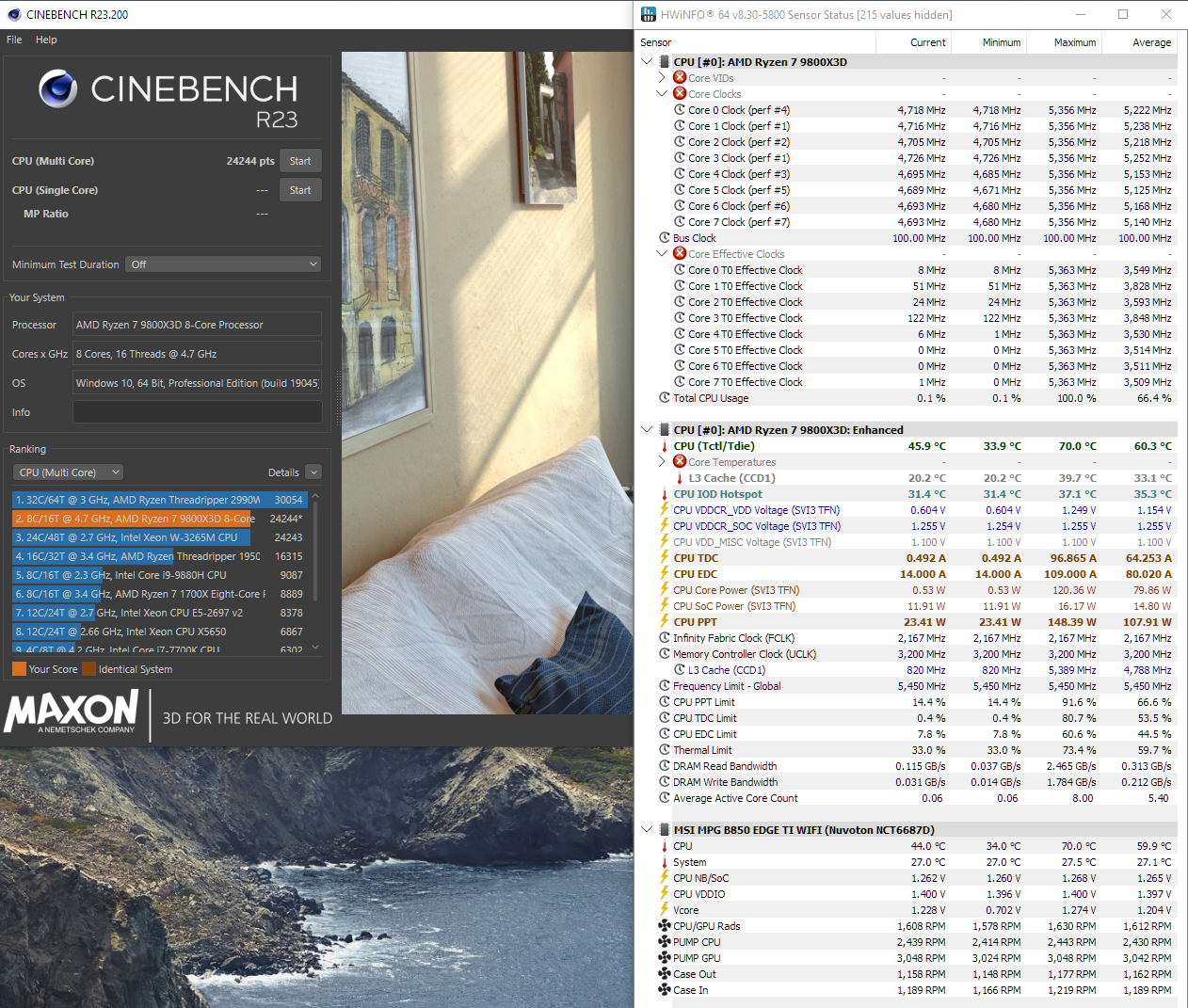The image size is (1188, 1008).
Task: Click the chip icon of CPU Enhanced section
Action: [664, 430]
